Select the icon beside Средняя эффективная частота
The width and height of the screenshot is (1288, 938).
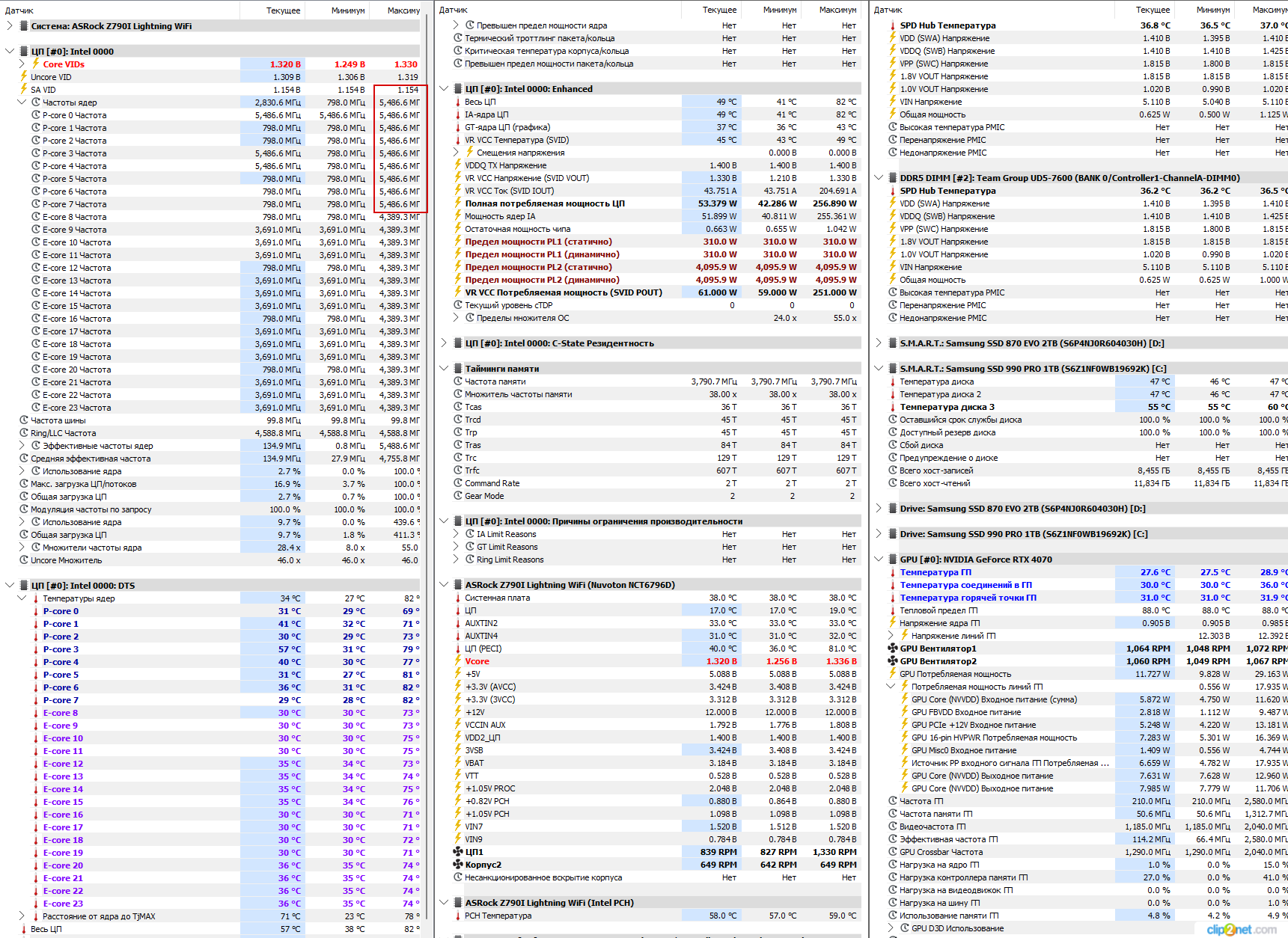(23, 458)
